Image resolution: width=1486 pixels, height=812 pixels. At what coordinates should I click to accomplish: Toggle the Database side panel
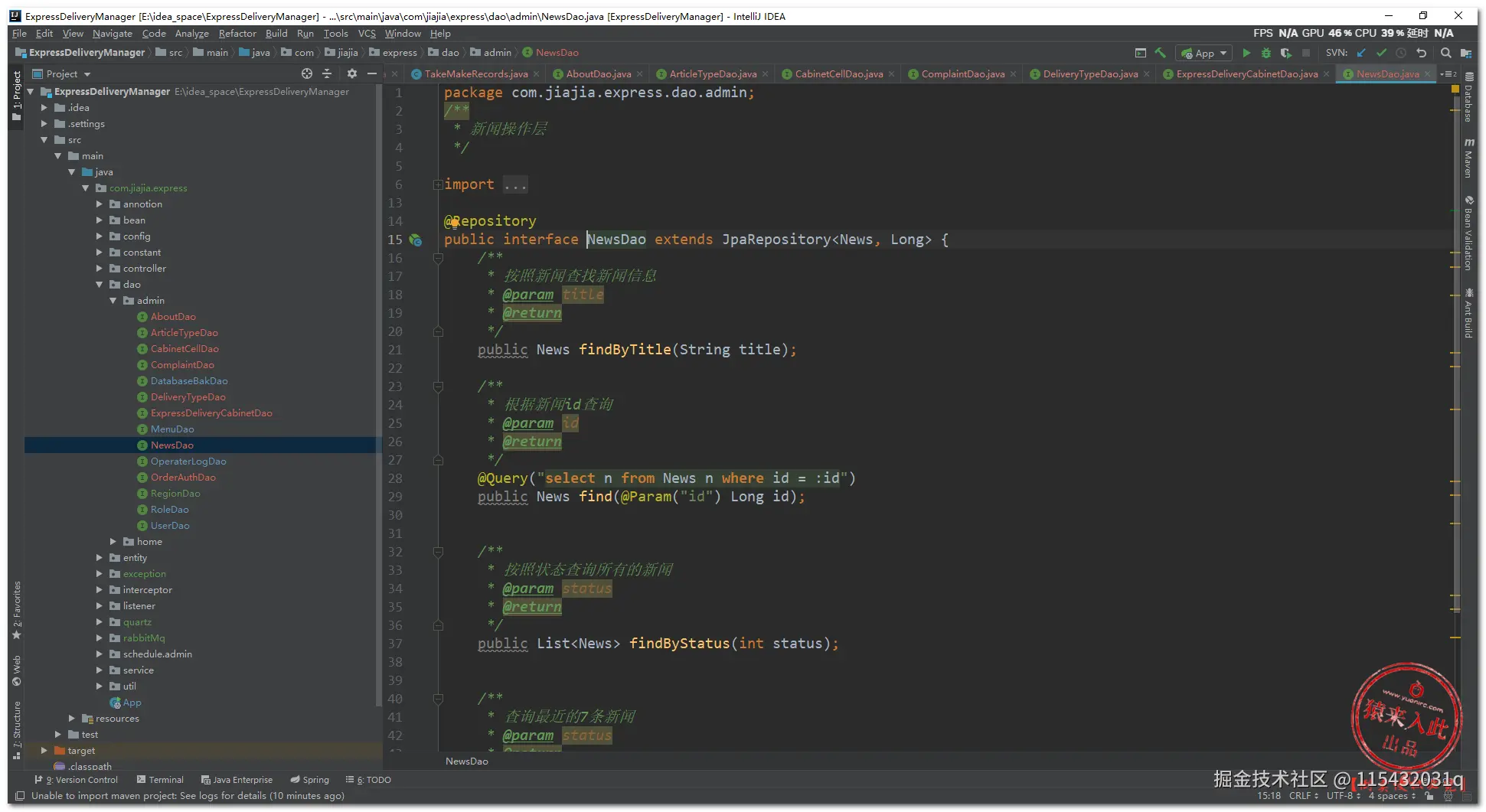tap(1468, 98)
